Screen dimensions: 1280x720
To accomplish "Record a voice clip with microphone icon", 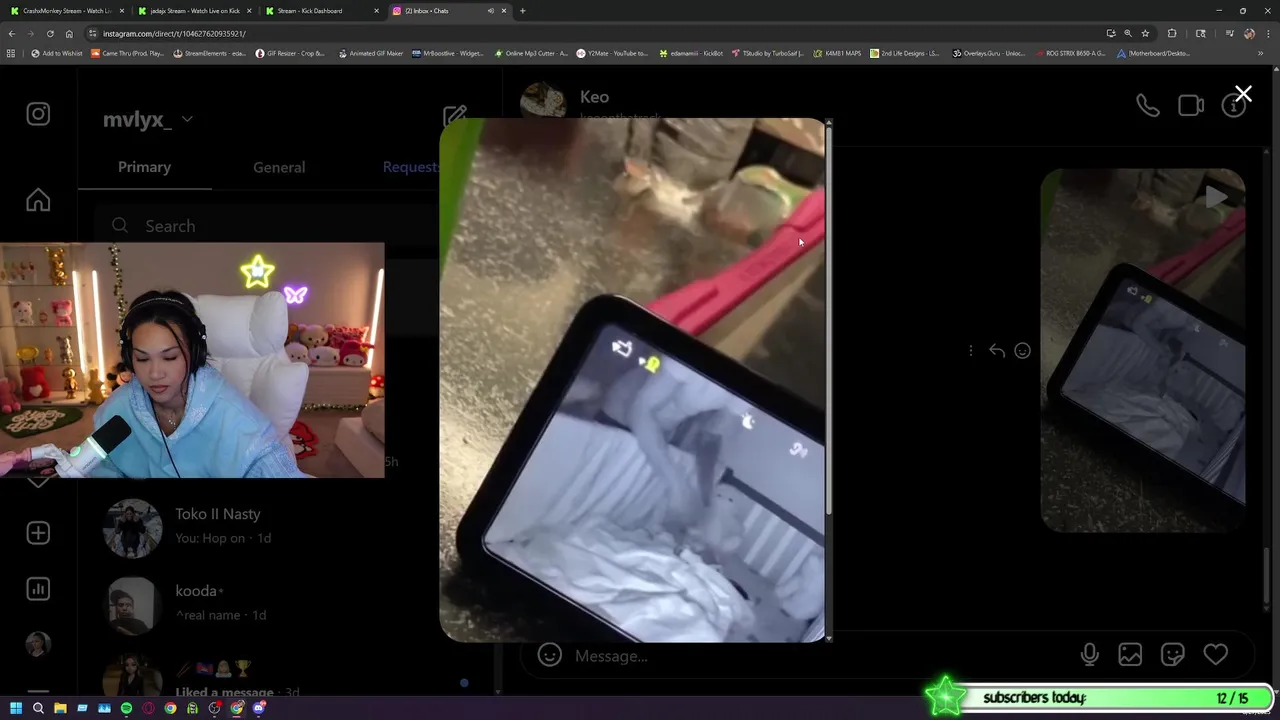I will pos(1090,655).
